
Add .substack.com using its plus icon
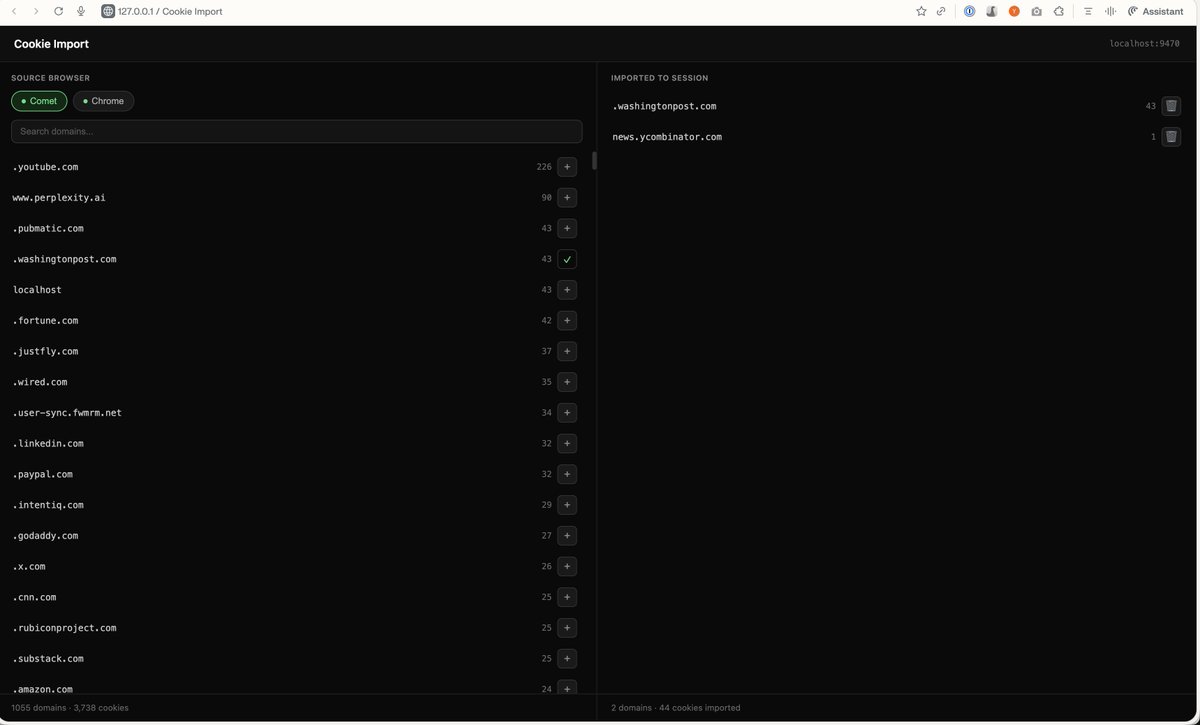coord(567,659)
